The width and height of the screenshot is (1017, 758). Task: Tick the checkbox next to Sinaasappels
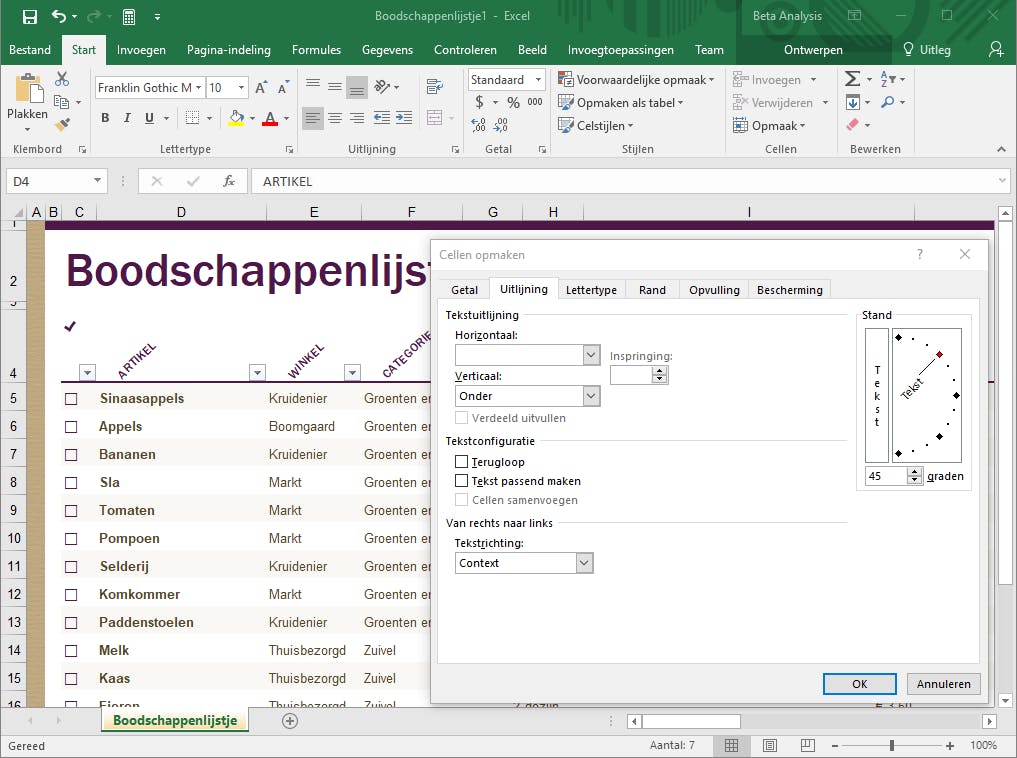coord(71,399)
